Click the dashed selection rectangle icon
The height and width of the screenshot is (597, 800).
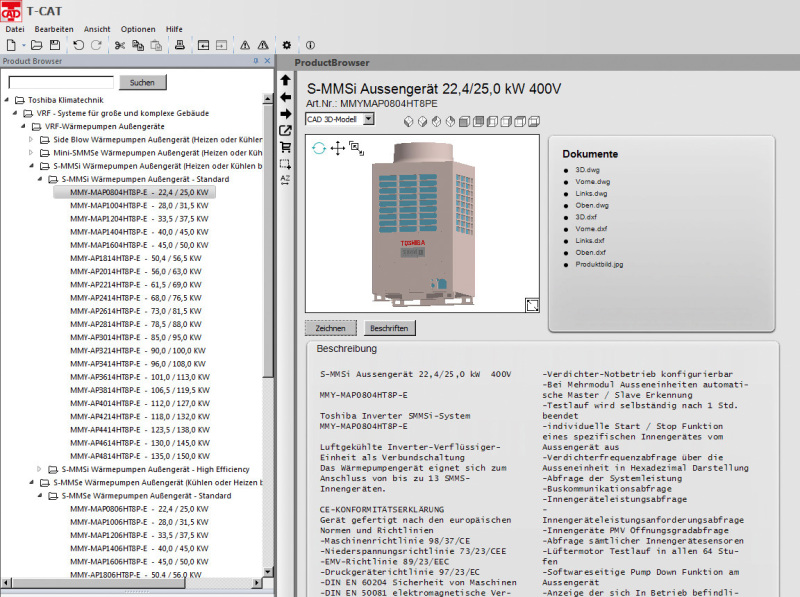(285, 164)
